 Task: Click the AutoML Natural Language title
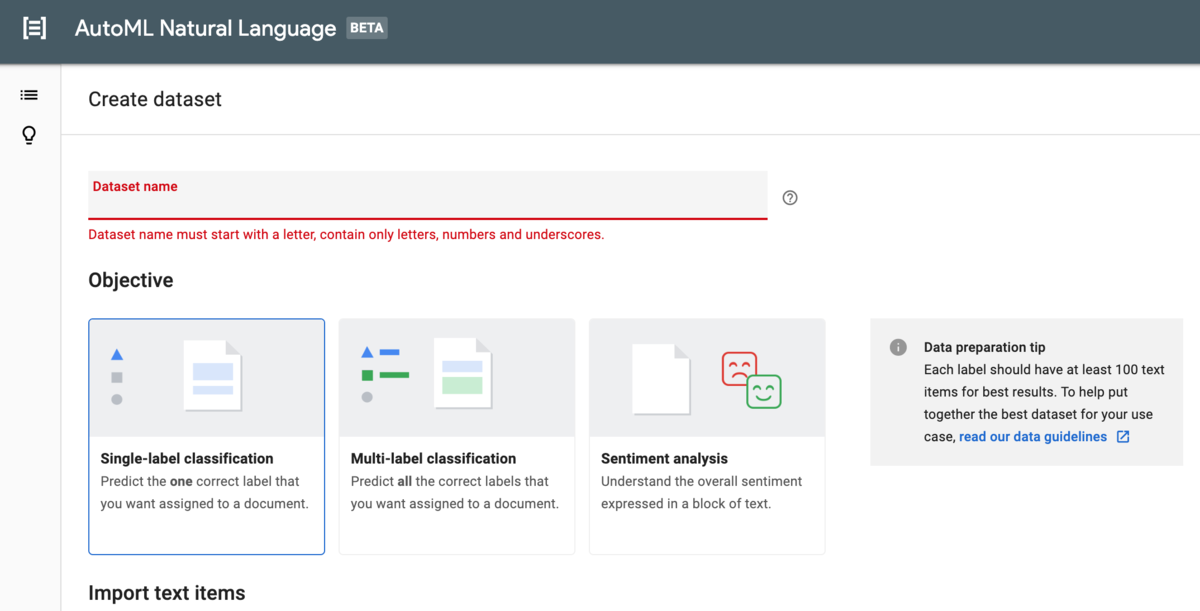tap(205, 29)
